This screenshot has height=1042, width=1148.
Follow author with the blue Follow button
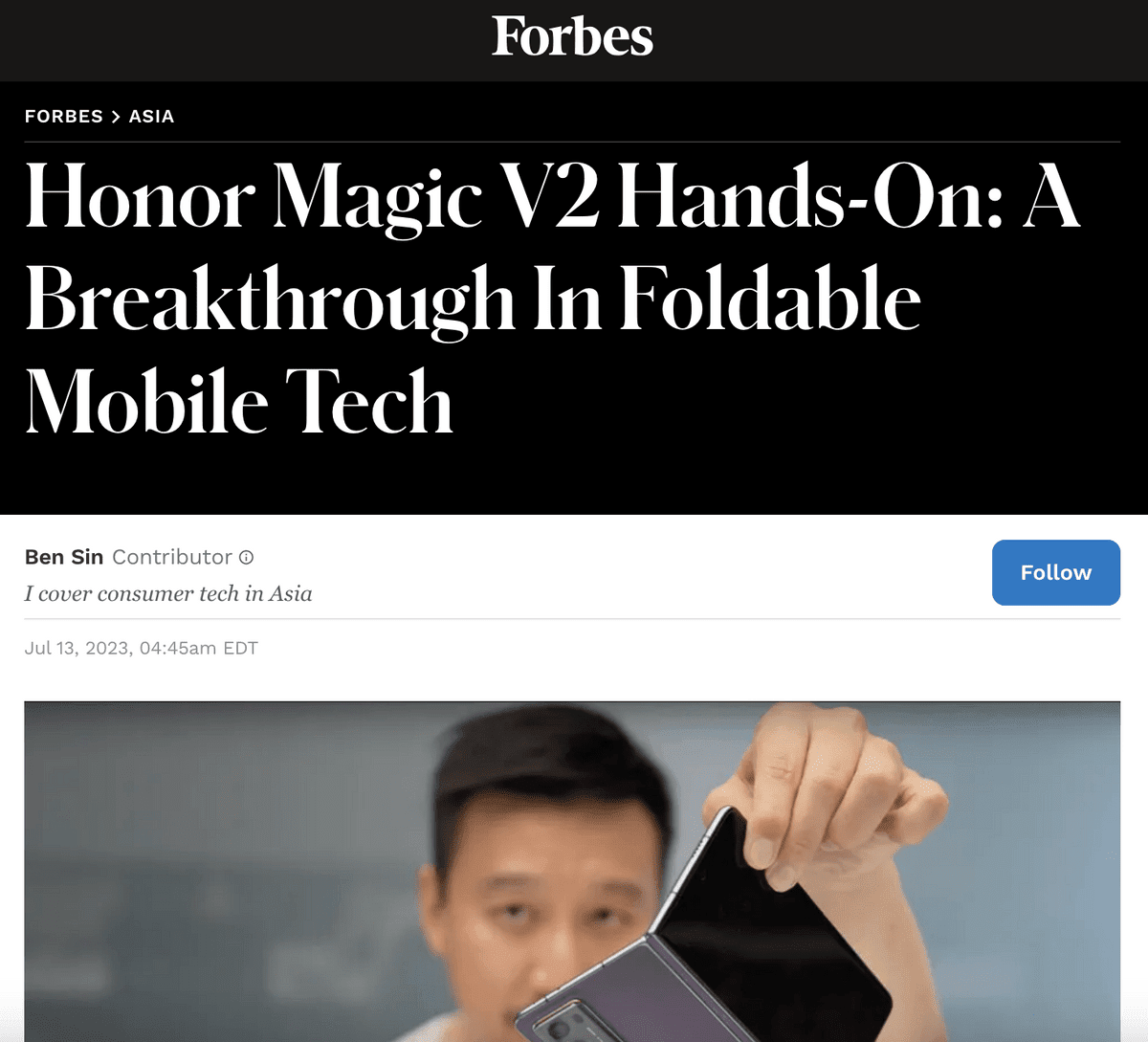coord(1056,572)
